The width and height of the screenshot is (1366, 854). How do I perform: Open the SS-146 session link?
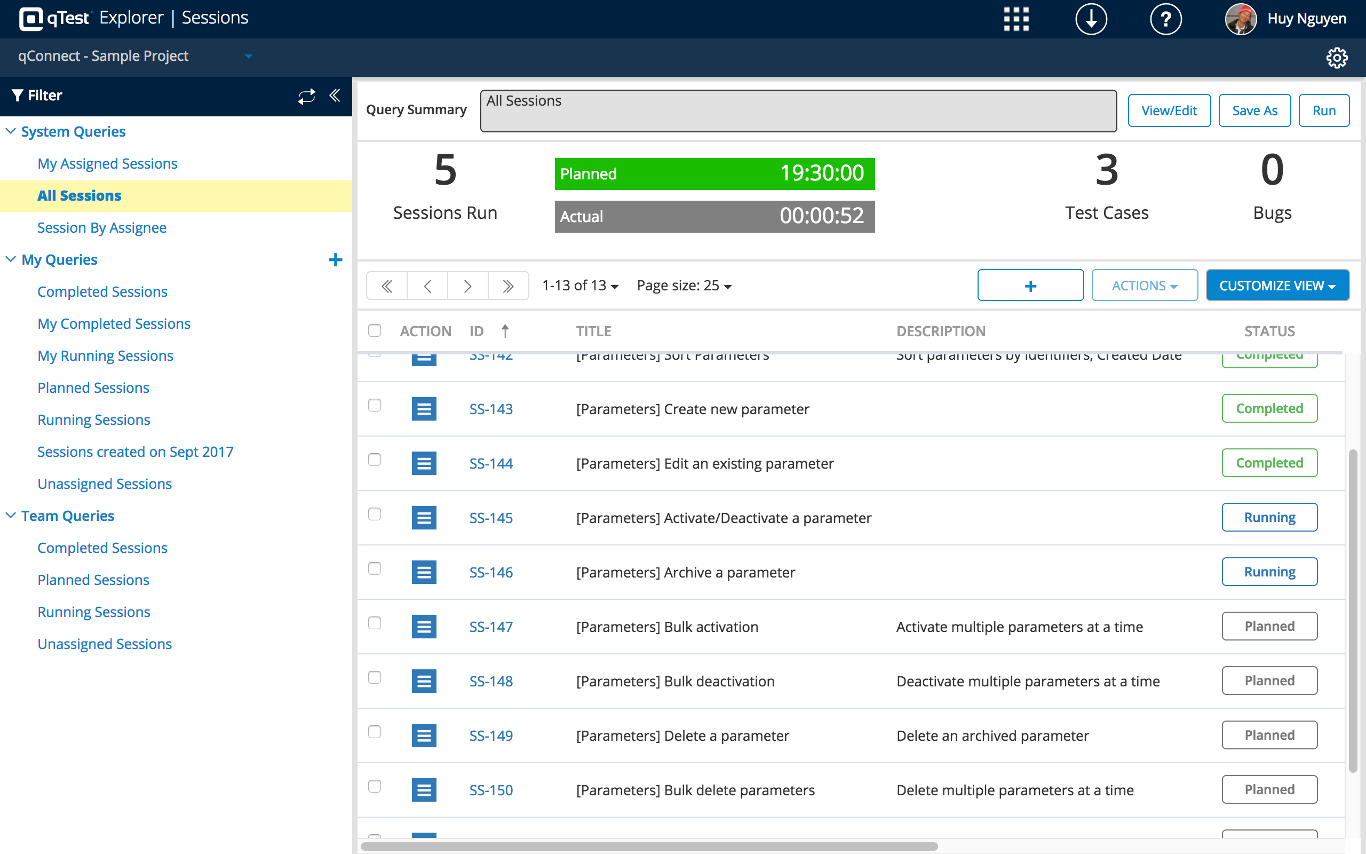click(491, 573)
